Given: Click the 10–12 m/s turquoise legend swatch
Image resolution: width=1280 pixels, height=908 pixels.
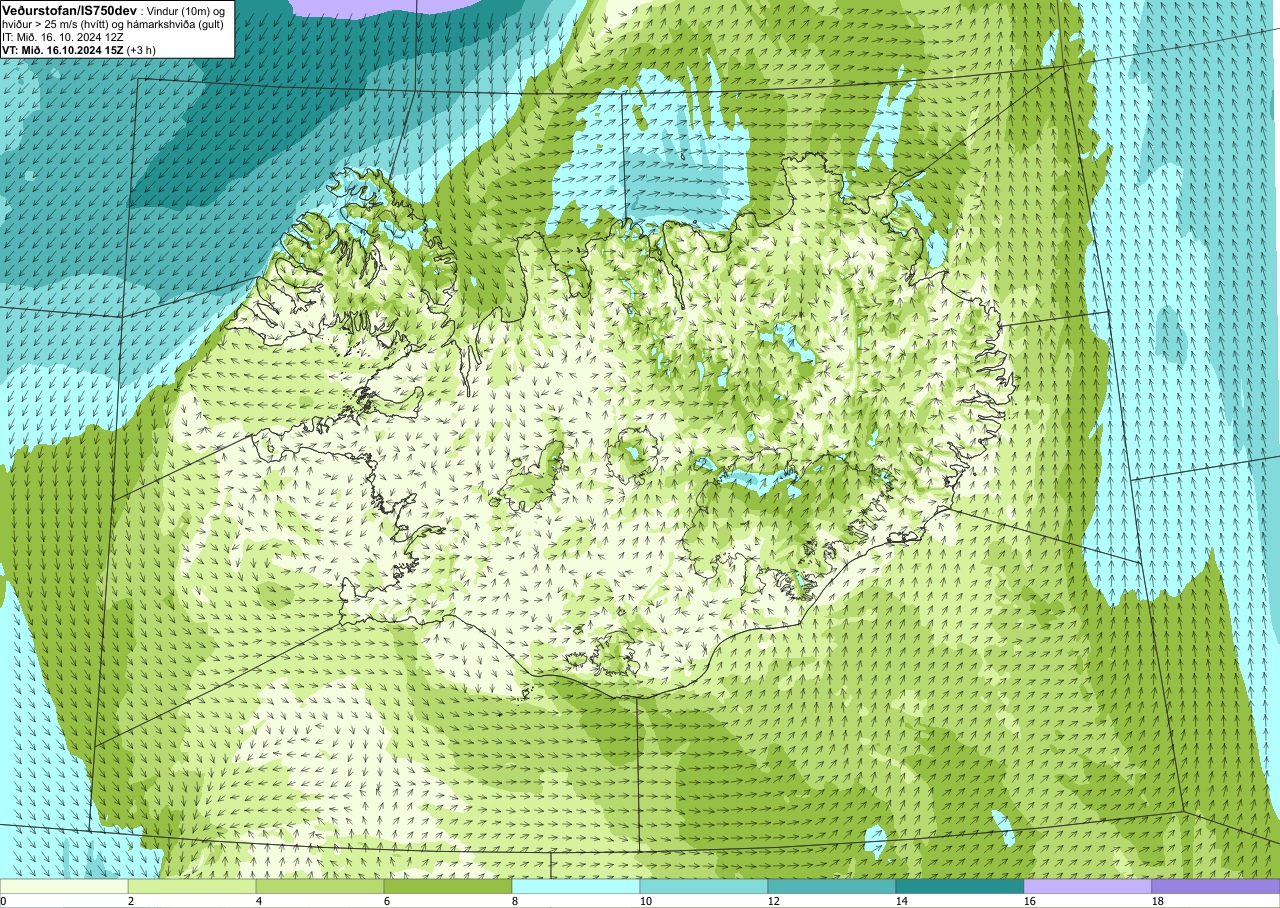Looking at the screenshot, I should [x=704, y=886].
